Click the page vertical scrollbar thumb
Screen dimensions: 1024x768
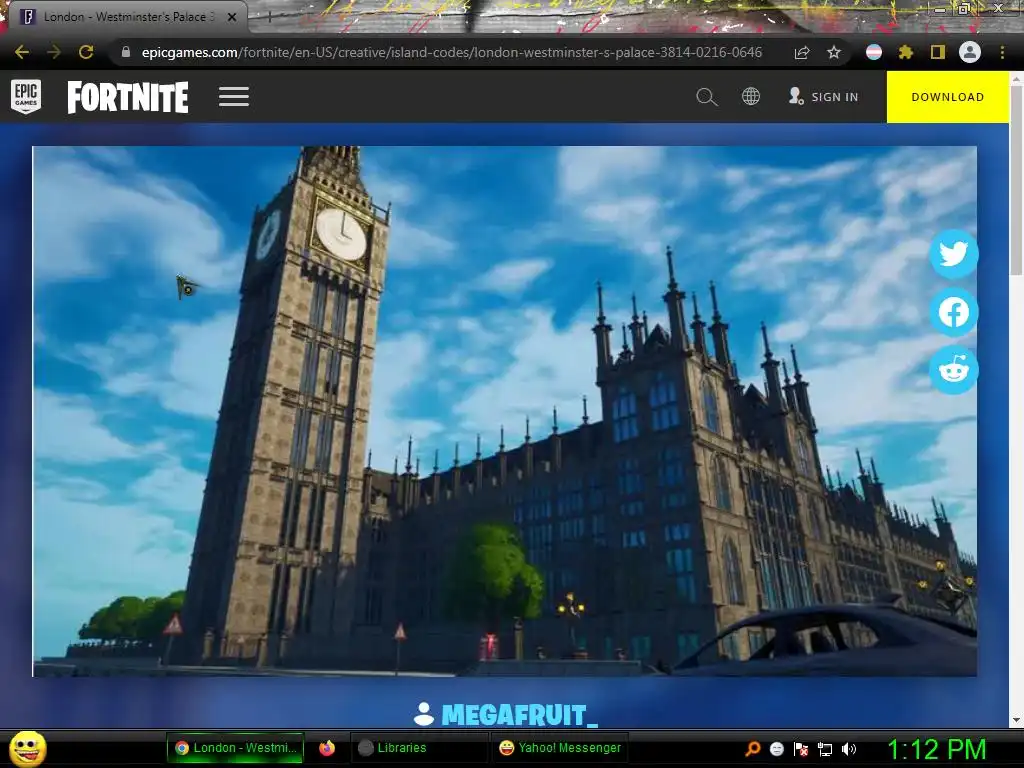(1016, 180)
